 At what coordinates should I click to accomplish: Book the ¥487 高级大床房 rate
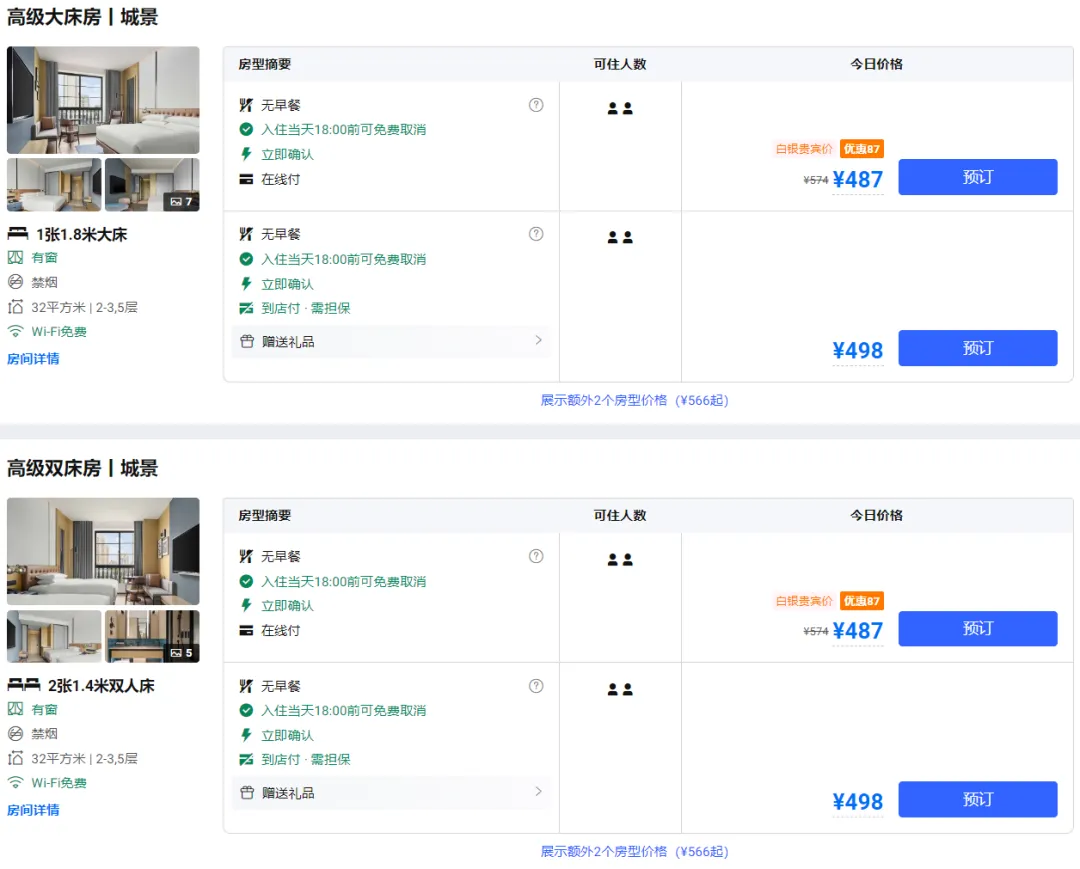(977, 177)
